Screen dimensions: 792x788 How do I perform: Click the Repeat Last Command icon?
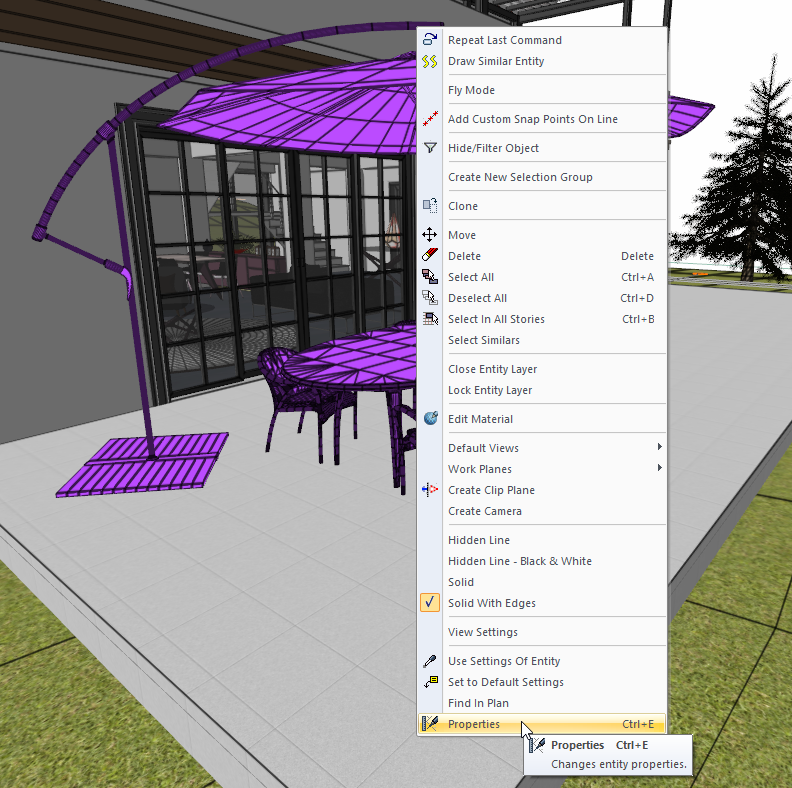[430, 39]
